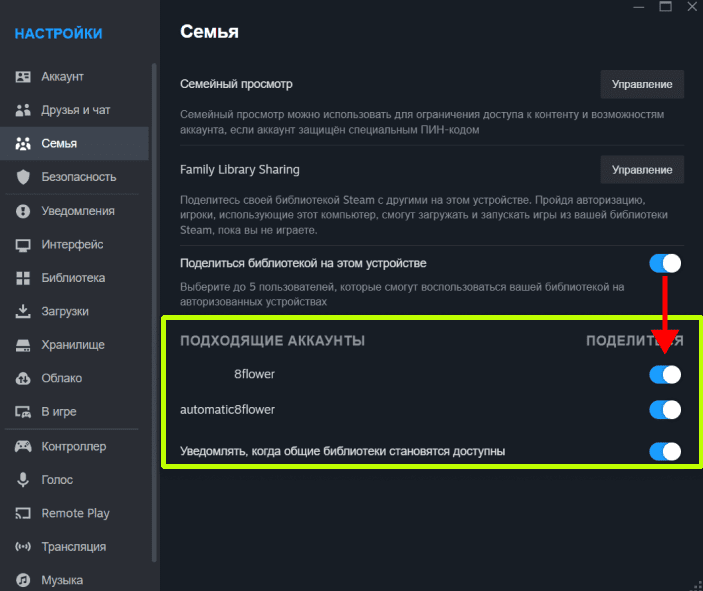Click the В игре overlay icon
The height and width of the screenshot is (591, 703).
23,412
